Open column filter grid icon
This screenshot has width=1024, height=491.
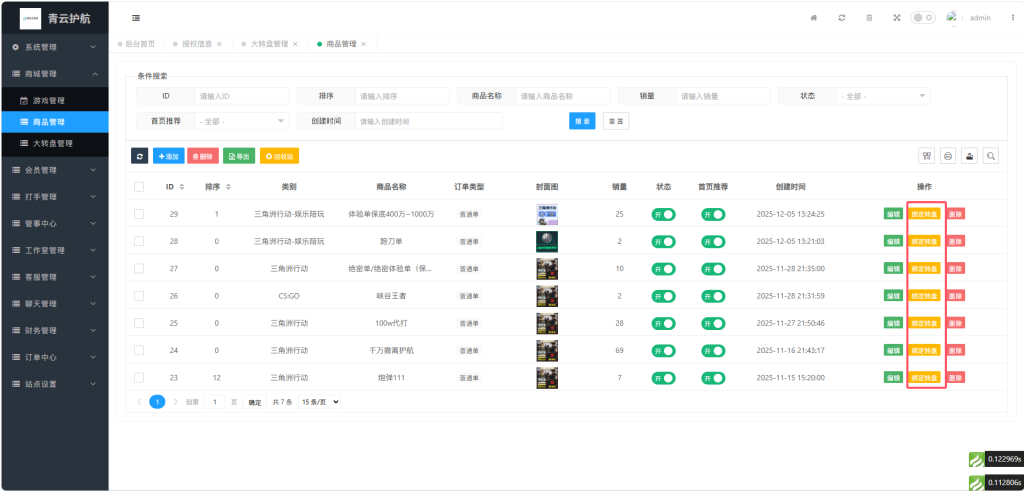click(x=926, y=156)
